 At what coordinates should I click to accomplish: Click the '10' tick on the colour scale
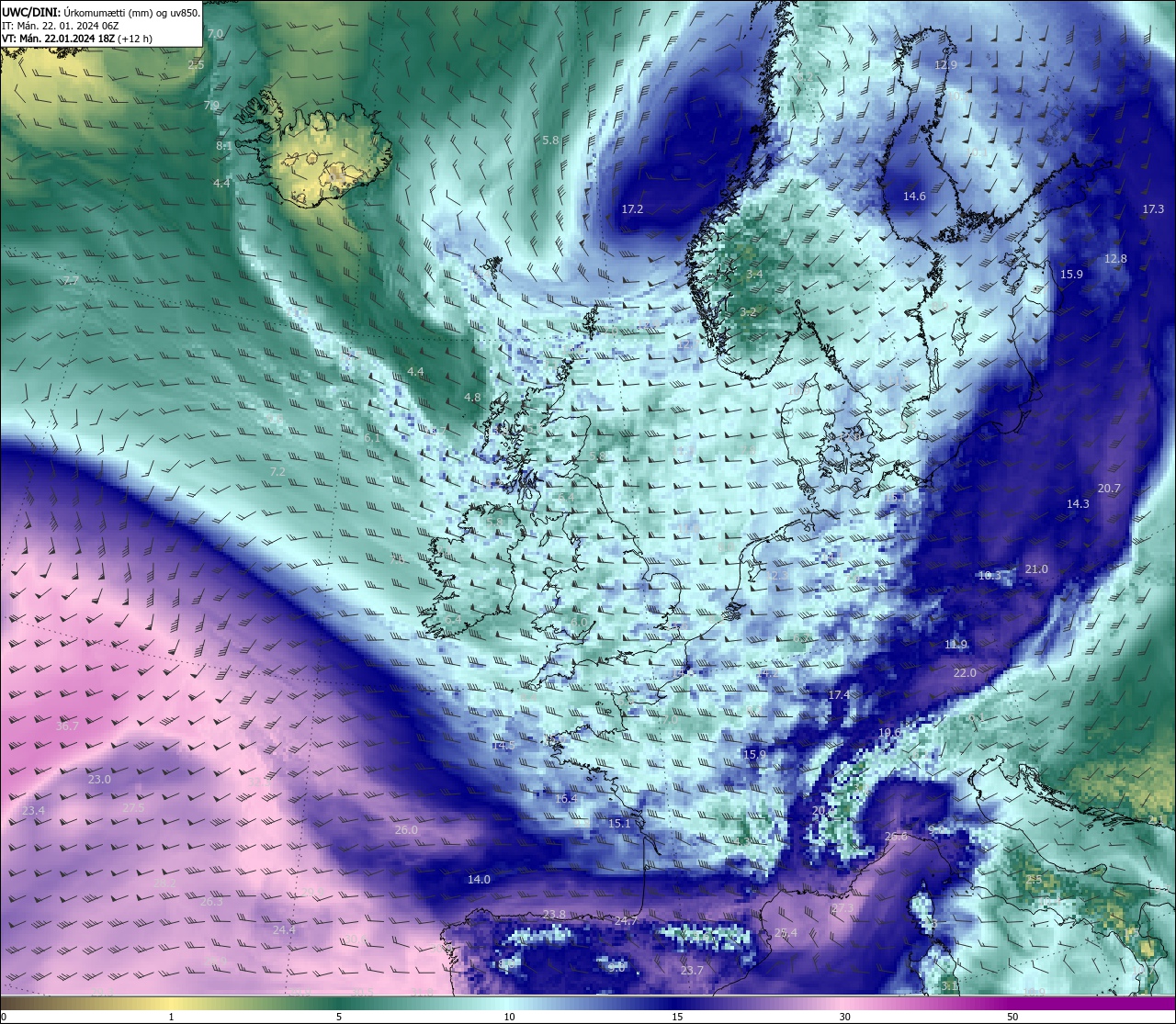(x=508, y=1017)
